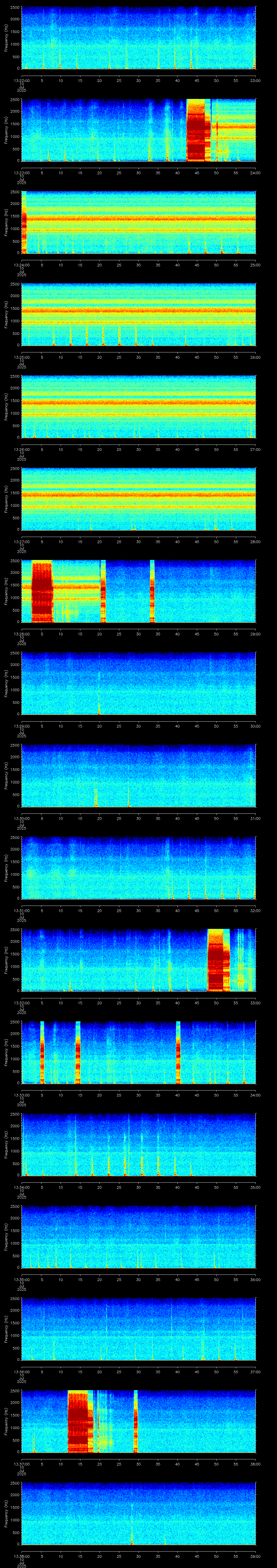Click the 13:23:00 time label

coord(21,173)
